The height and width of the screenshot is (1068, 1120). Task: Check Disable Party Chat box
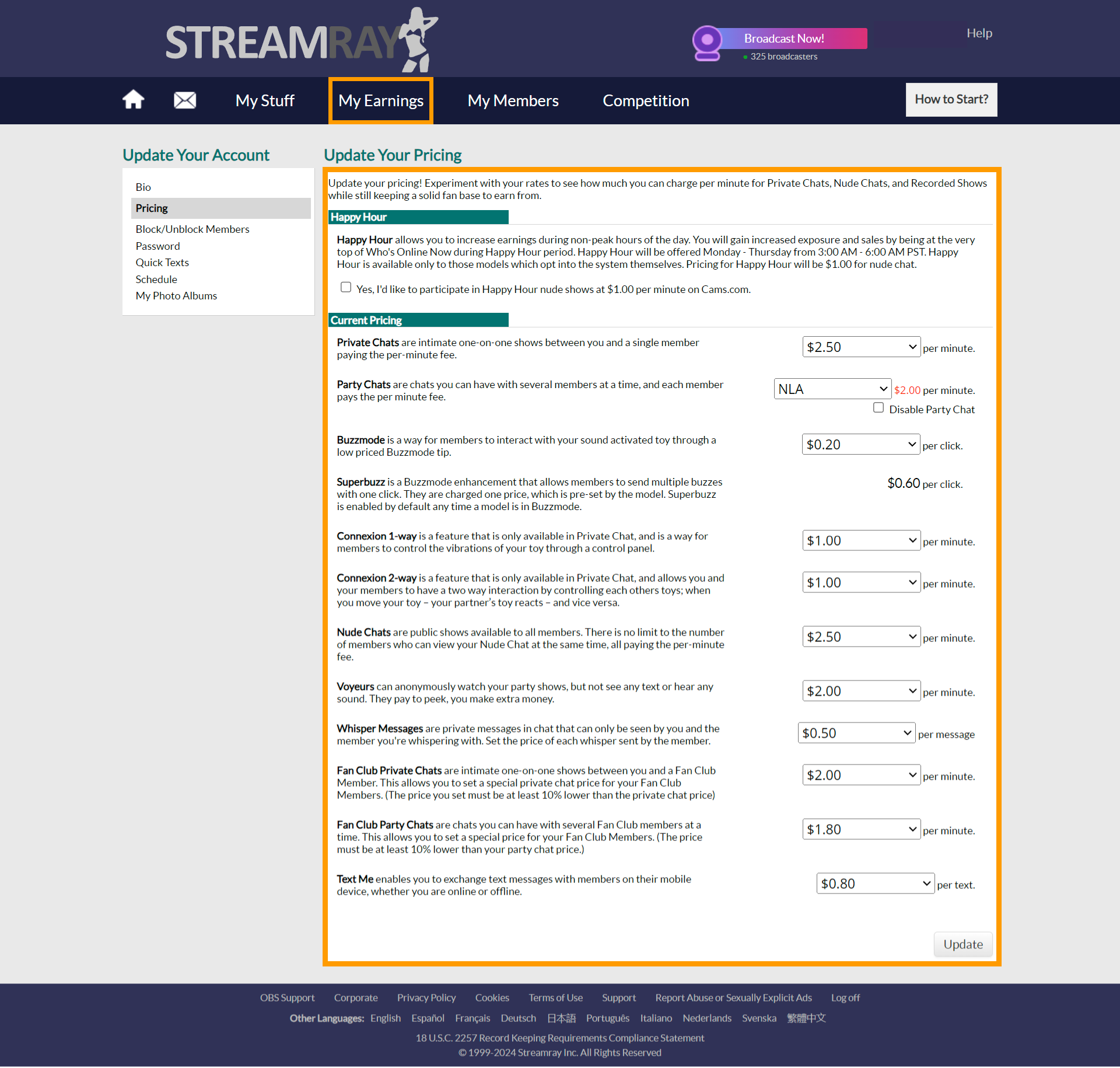(878, 408)
